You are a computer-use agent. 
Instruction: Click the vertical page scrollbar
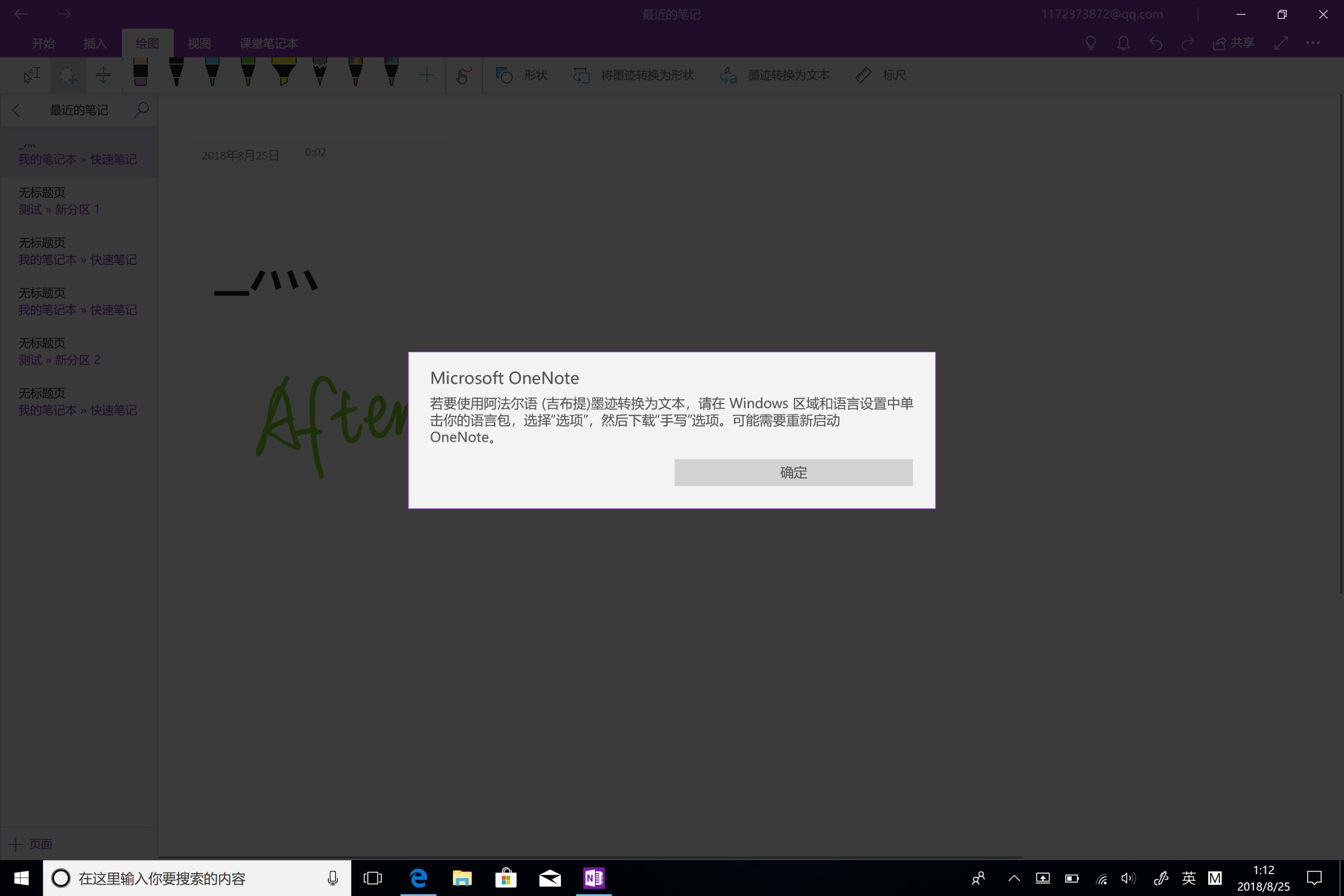pos(1341,344)
